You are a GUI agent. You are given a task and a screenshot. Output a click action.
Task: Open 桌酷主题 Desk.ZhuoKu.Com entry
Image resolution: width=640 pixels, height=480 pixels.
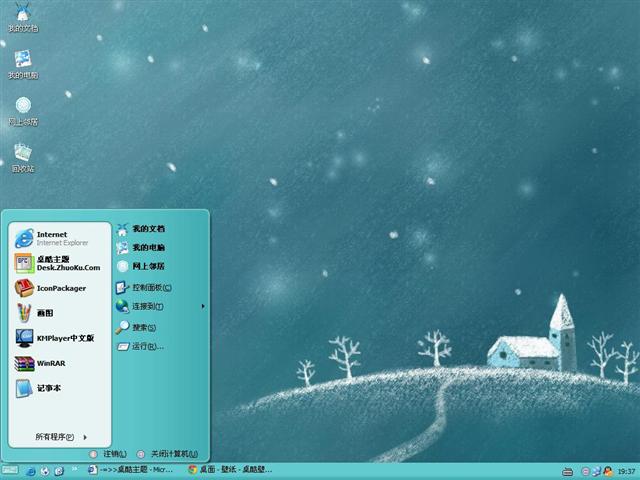[60, 263]
